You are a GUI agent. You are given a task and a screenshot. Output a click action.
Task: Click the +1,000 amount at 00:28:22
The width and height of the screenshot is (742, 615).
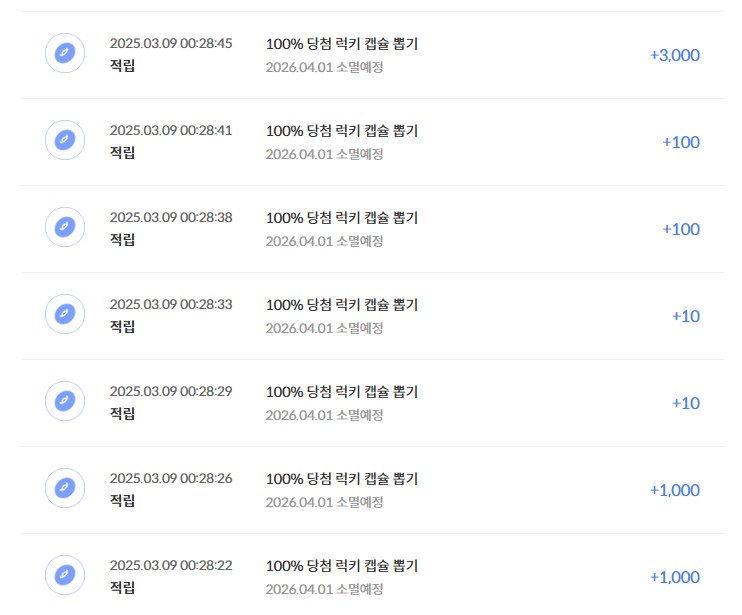[675, 578]
